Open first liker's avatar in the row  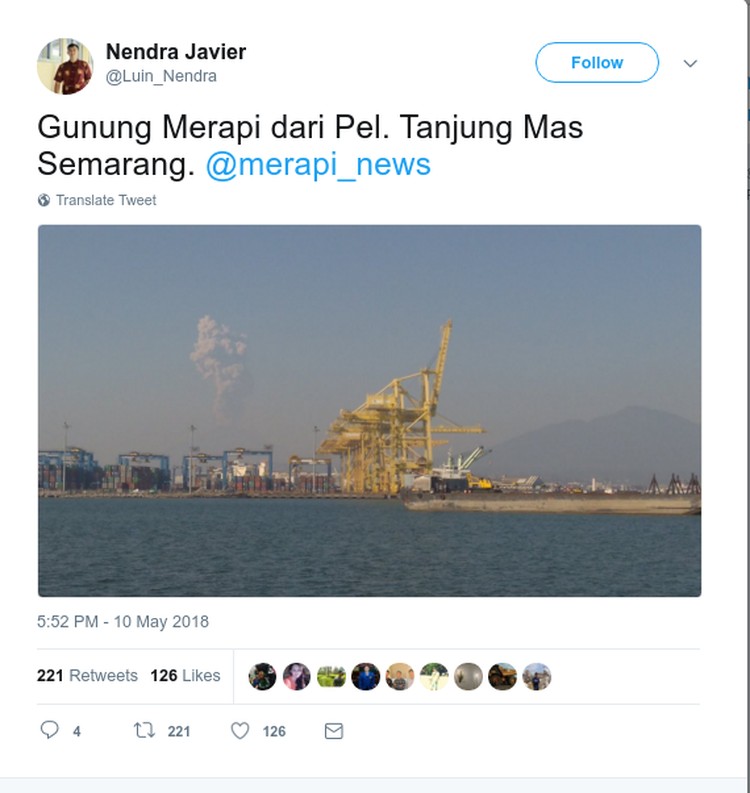tap(262, 677)
